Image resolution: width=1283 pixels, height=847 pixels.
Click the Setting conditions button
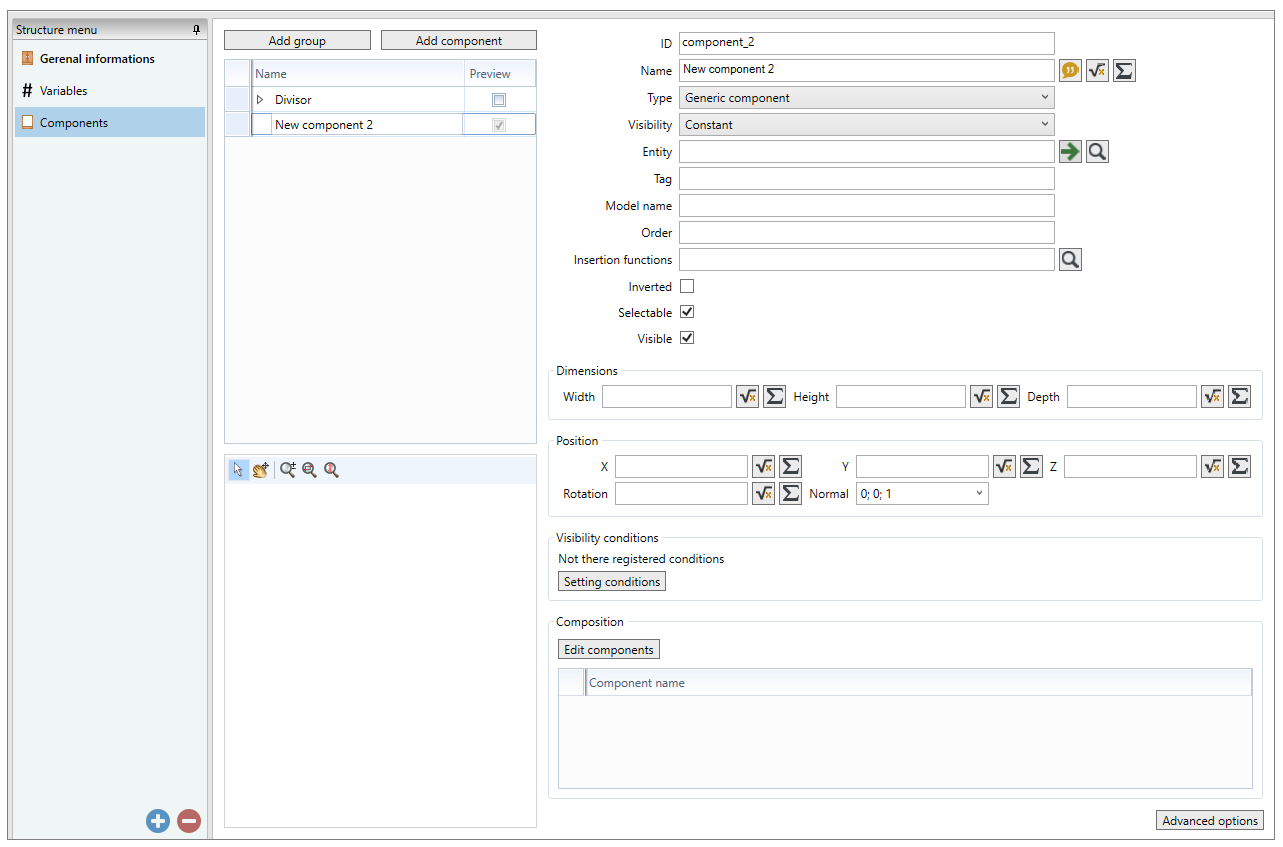click(x=612, y=582)
